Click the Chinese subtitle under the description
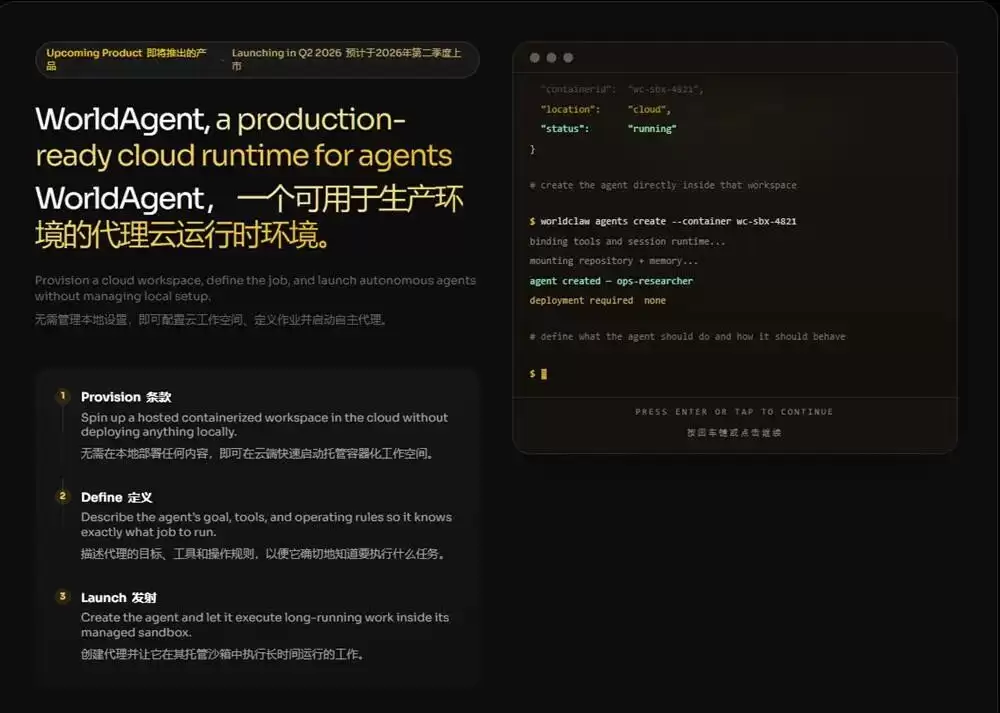This screenshot has height=713, width=1000. (x=211, y=320)
